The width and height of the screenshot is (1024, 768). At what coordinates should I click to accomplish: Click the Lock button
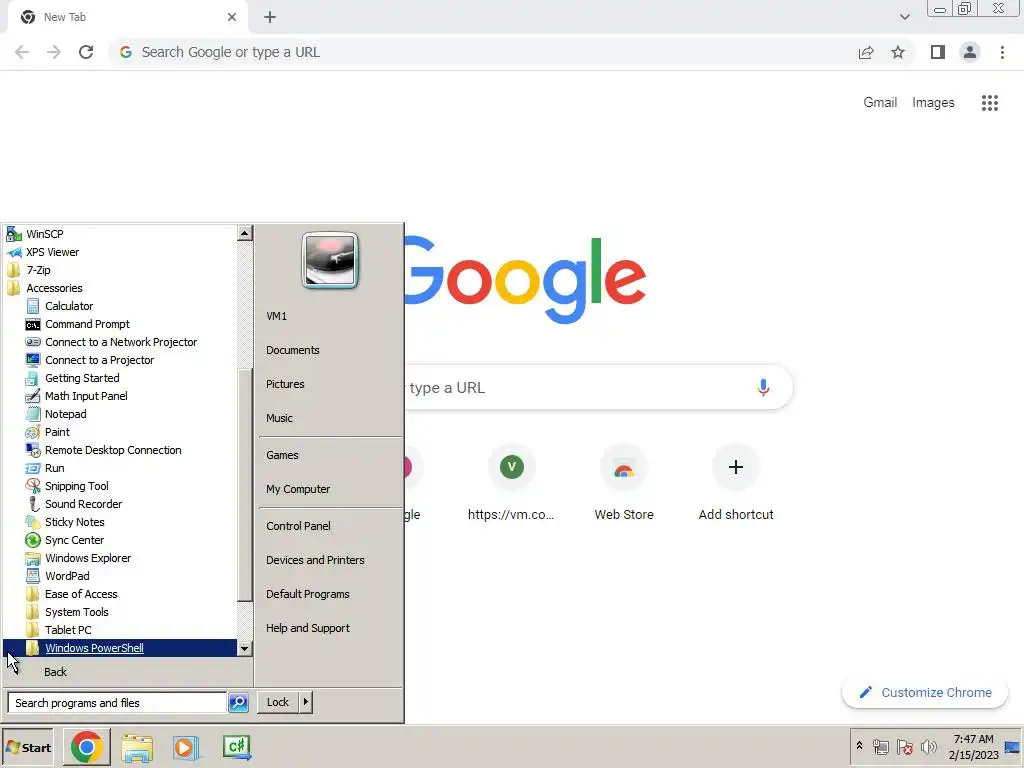278,702
